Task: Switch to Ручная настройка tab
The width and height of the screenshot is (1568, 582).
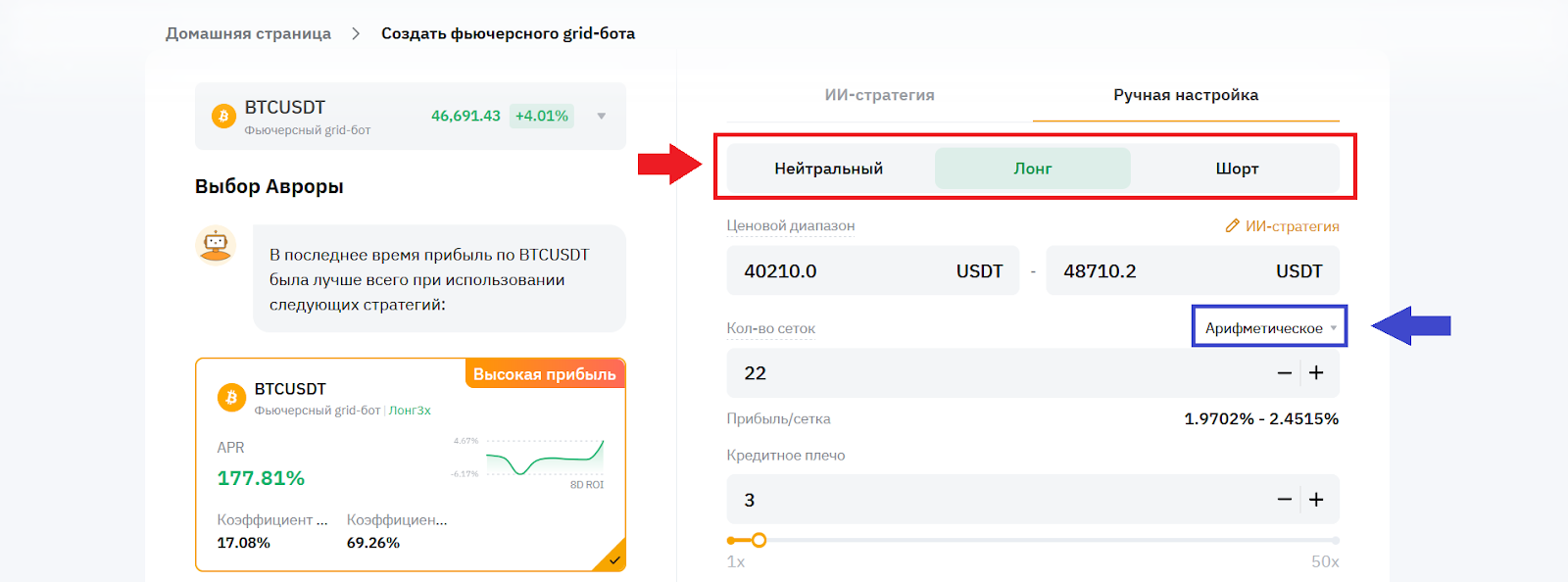Action: pyautogui.click(x=1186, y=95)
